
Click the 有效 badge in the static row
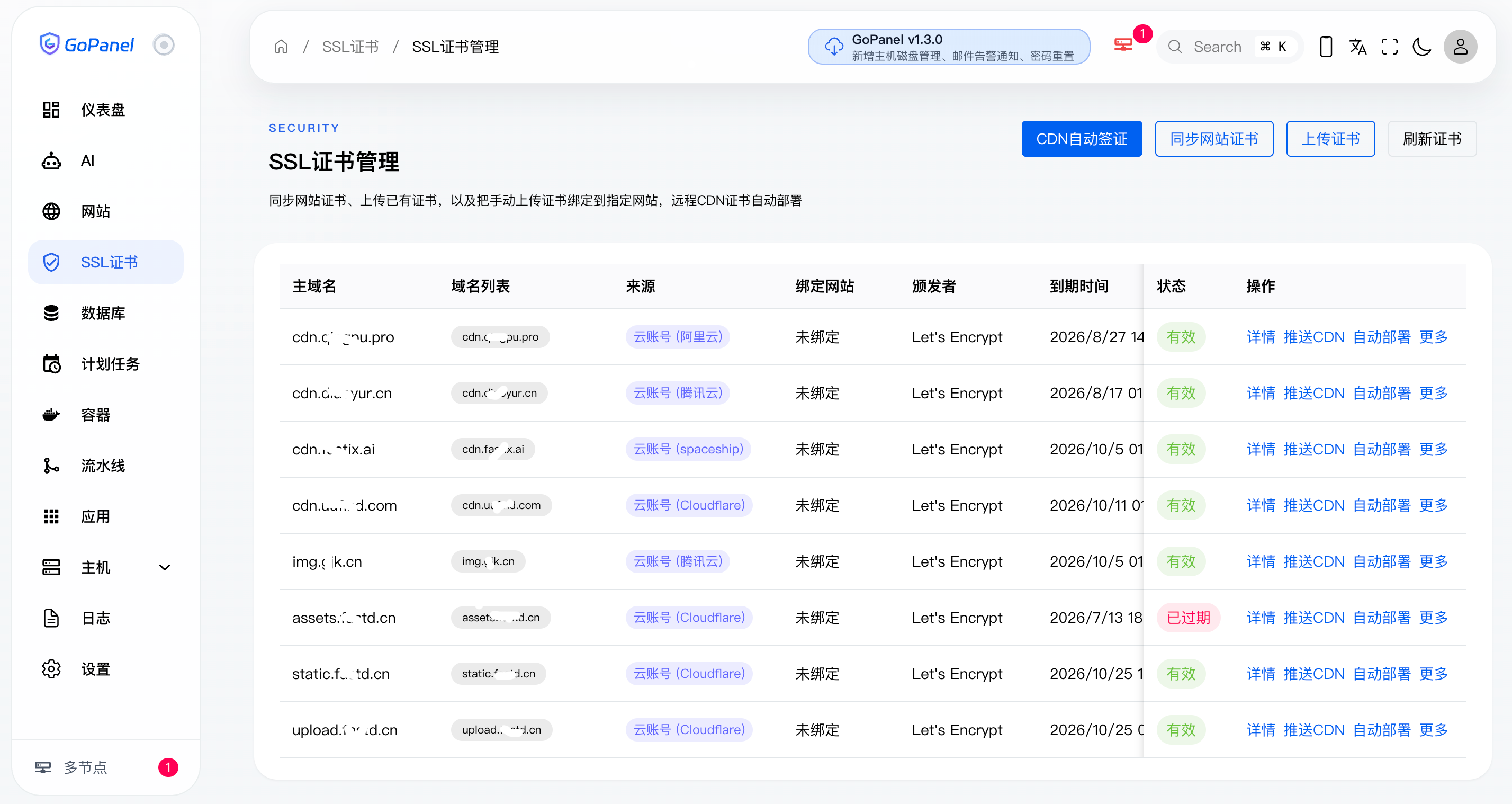tap(1181, 674)
